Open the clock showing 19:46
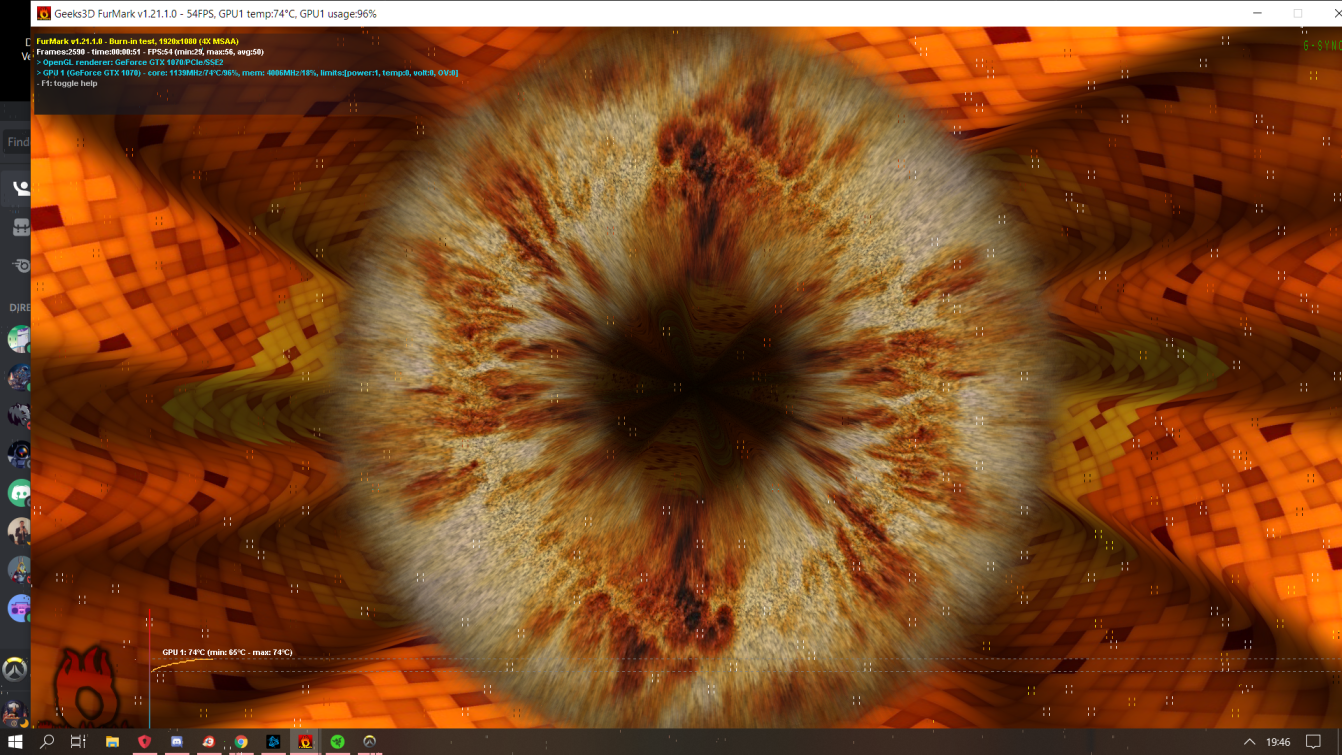This screenshot has width=1342, height=755. click(x=1278, y=742)
